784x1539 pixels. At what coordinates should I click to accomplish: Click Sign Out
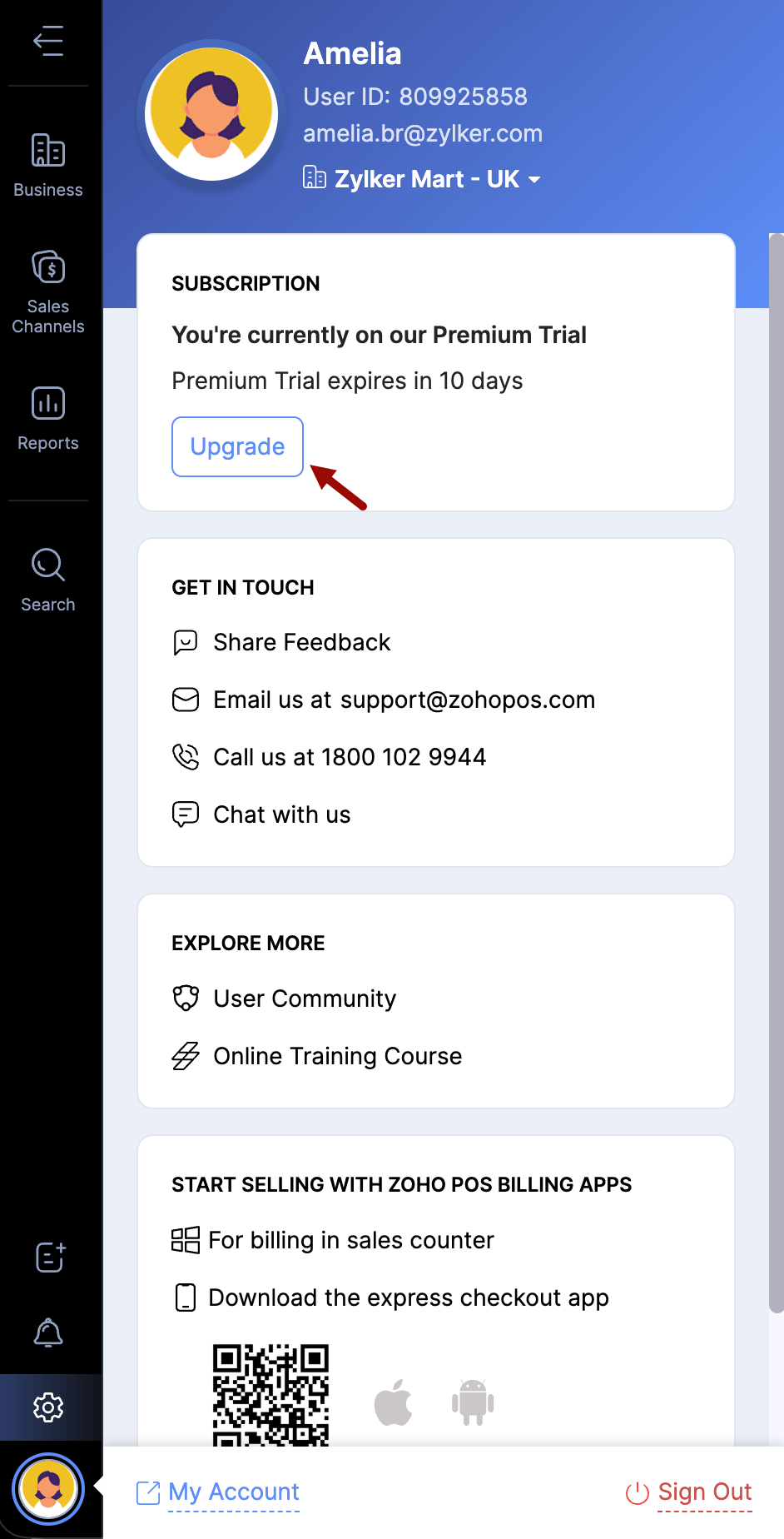[689, 1492]
